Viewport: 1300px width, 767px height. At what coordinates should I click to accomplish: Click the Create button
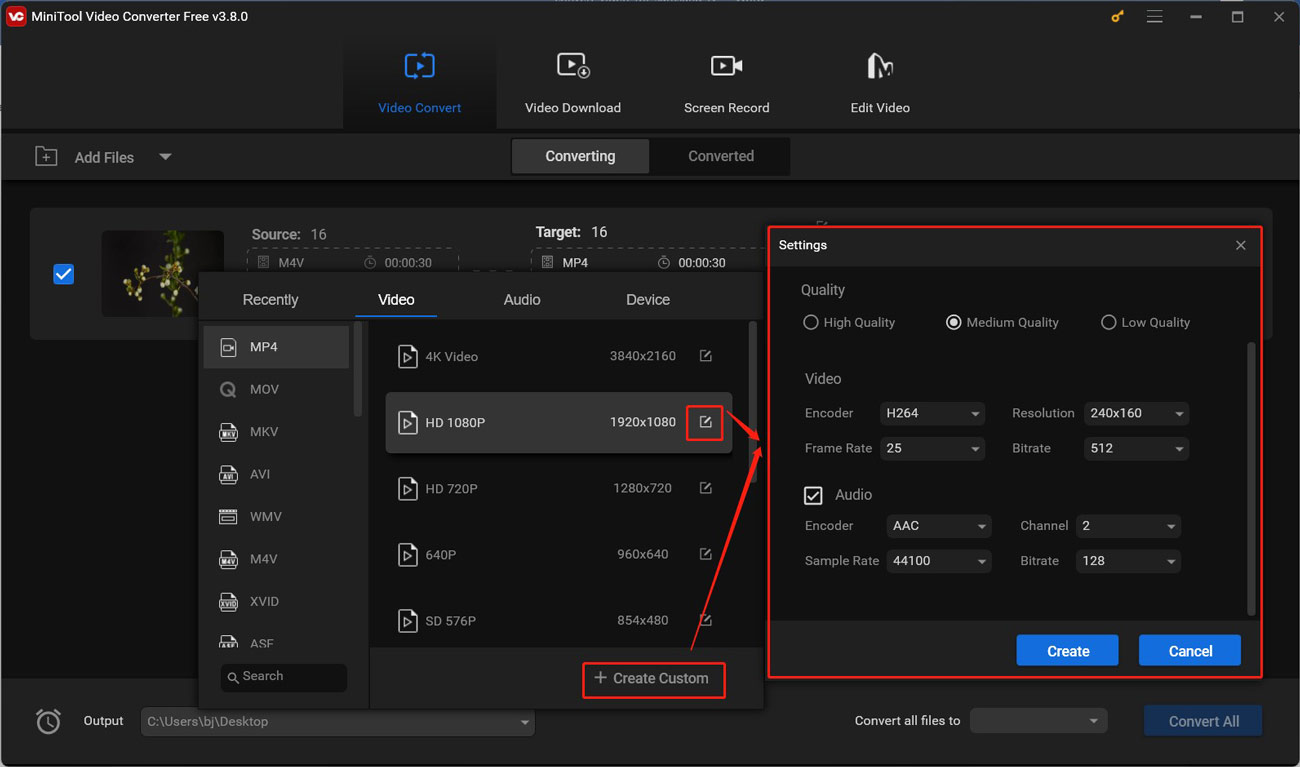[1068, 651]
